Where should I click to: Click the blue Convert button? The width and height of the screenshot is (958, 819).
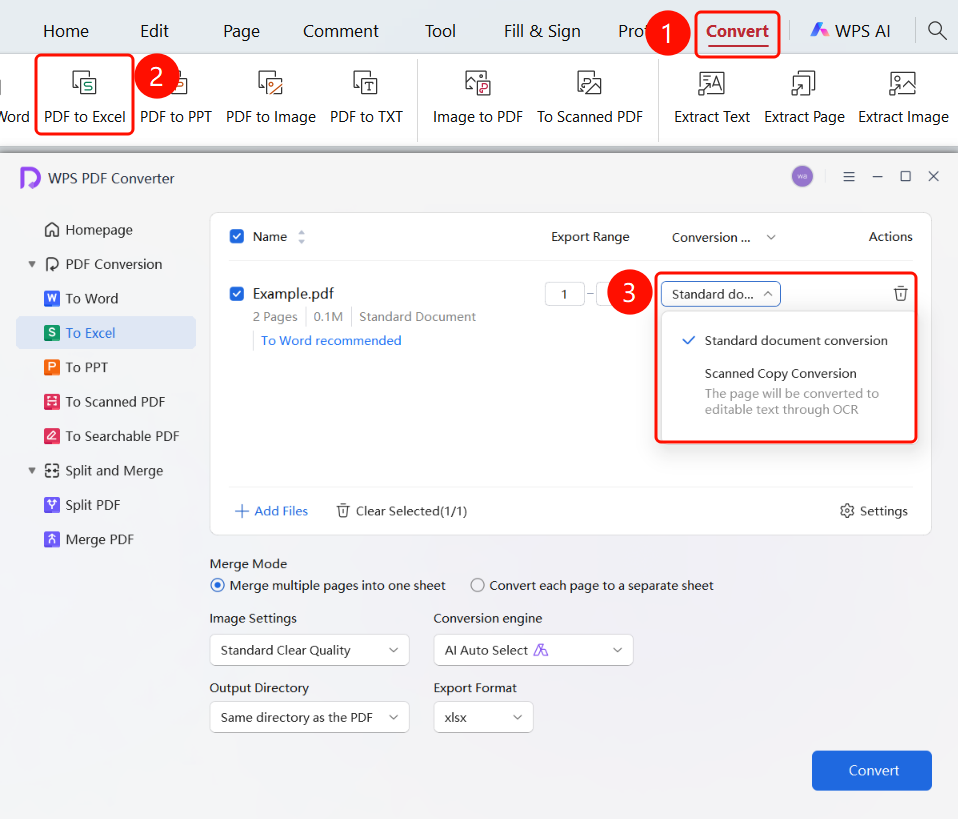click(x=872, y=770)
